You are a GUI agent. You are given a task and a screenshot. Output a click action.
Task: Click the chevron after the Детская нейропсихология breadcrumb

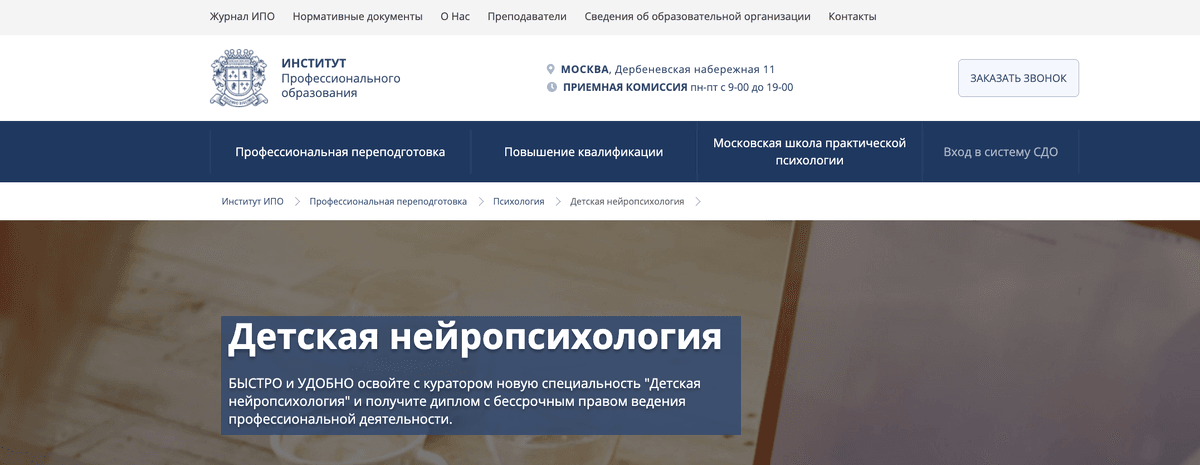698,202
